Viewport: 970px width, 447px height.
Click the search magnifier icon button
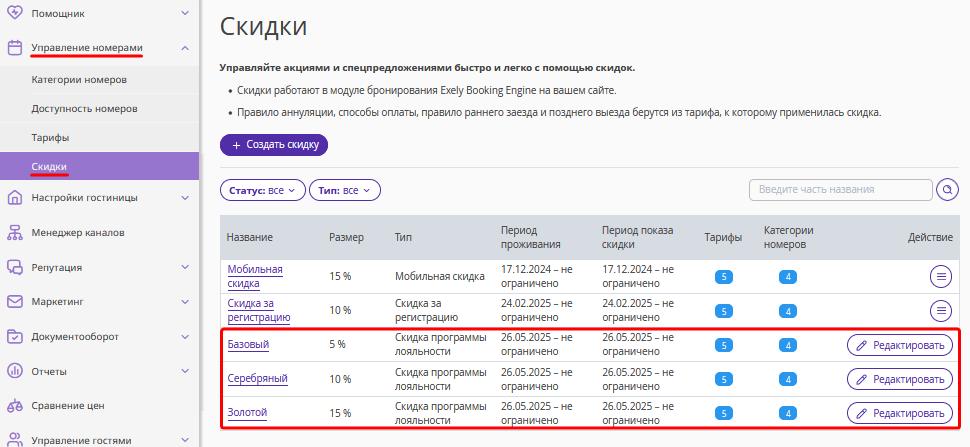pos(947,190)
